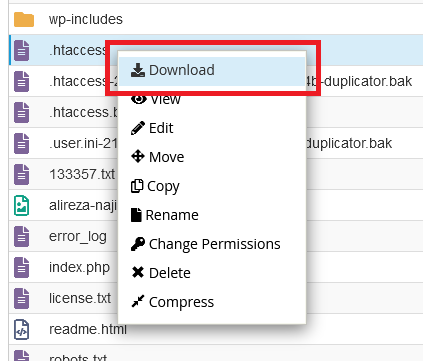
Task: Choose Delete from the context menu
Action: pos(212,273)
